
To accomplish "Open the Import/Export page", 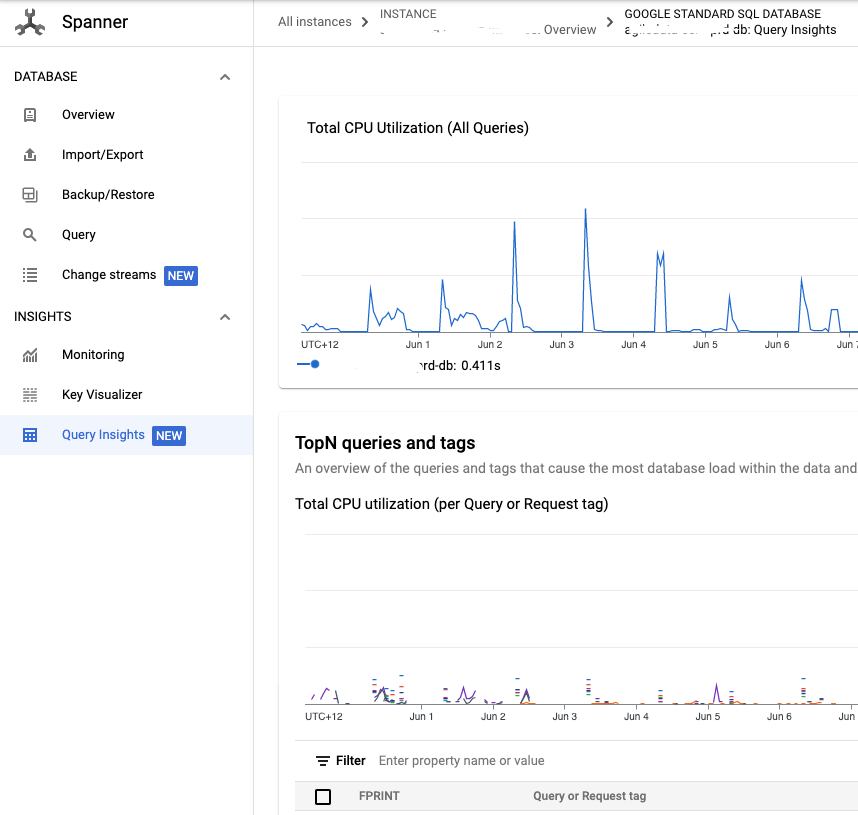I will tap(102, 155).
